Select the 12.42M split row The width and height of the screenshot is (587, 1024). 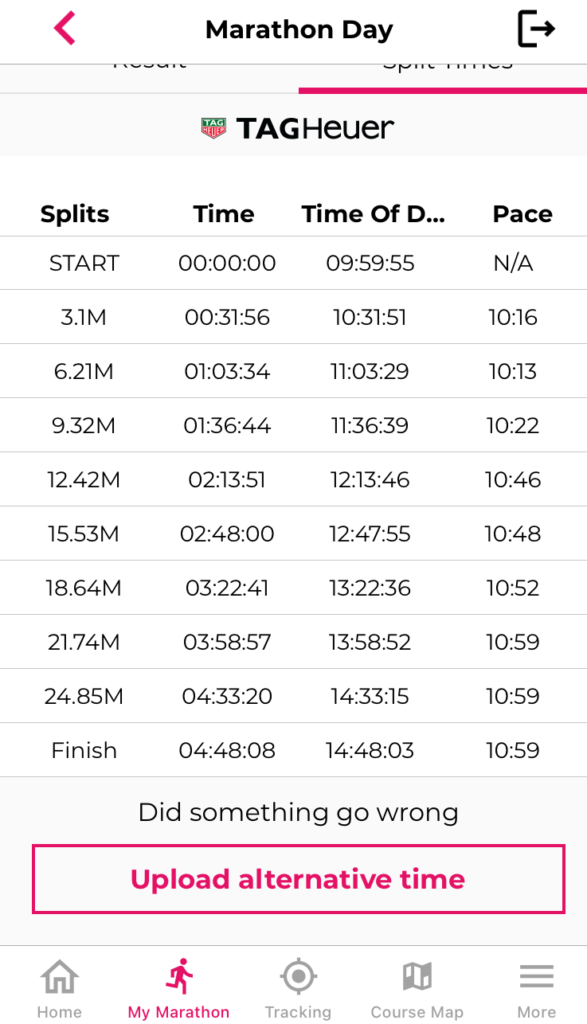click(x=293, y=479)
